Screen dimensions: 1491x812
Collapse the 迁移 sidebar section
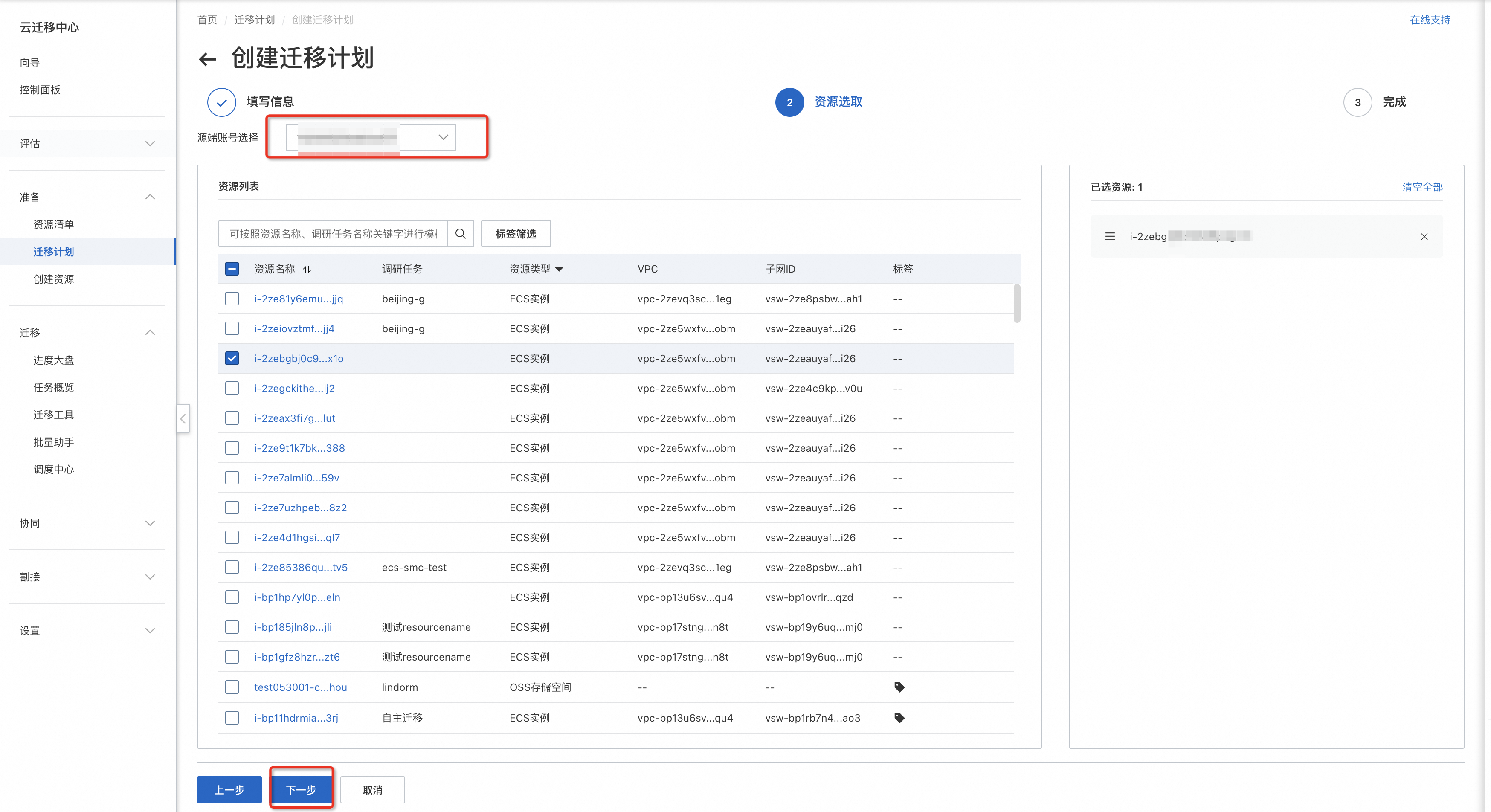pos(87,333)
